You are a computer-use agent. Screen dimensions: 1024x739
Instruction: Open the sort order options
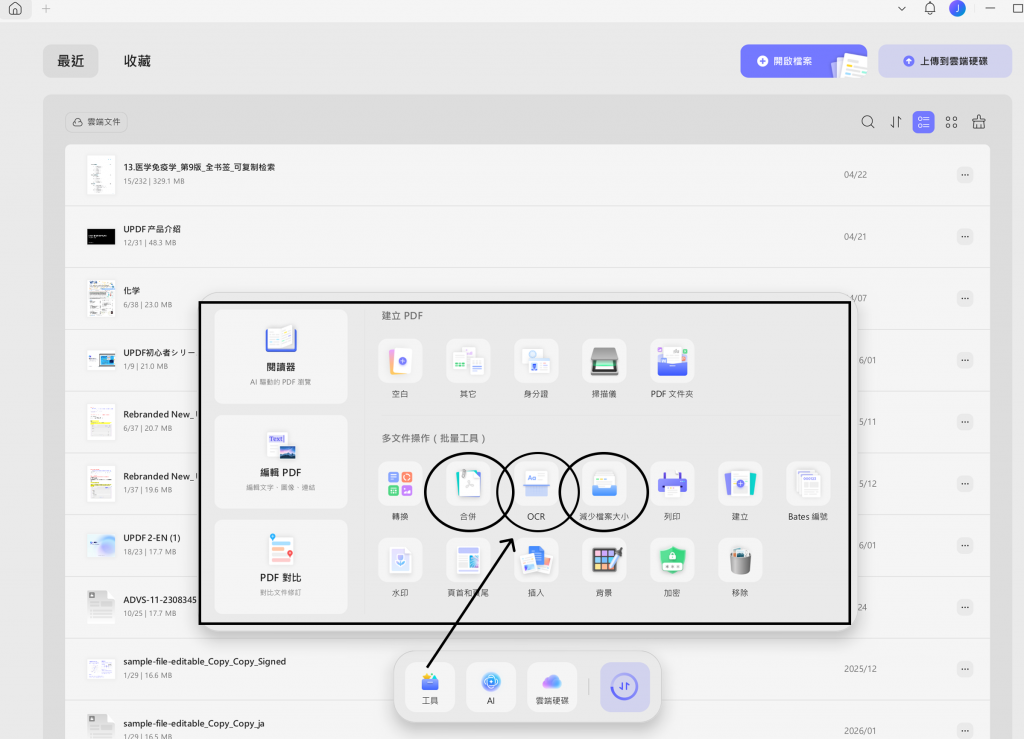coord(895,122)
